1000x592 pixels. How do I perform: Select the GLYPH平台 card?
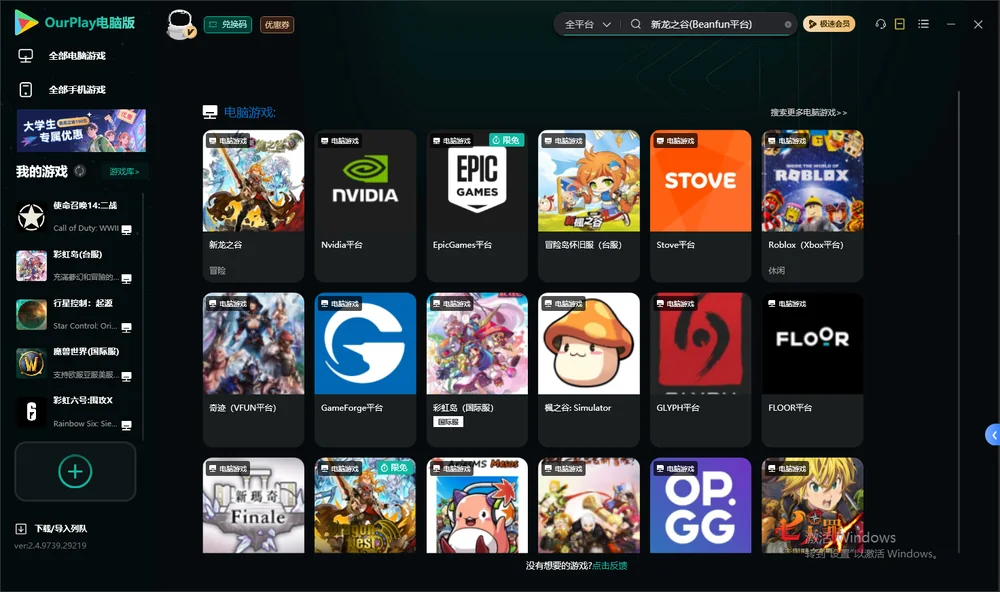point(701,369)
